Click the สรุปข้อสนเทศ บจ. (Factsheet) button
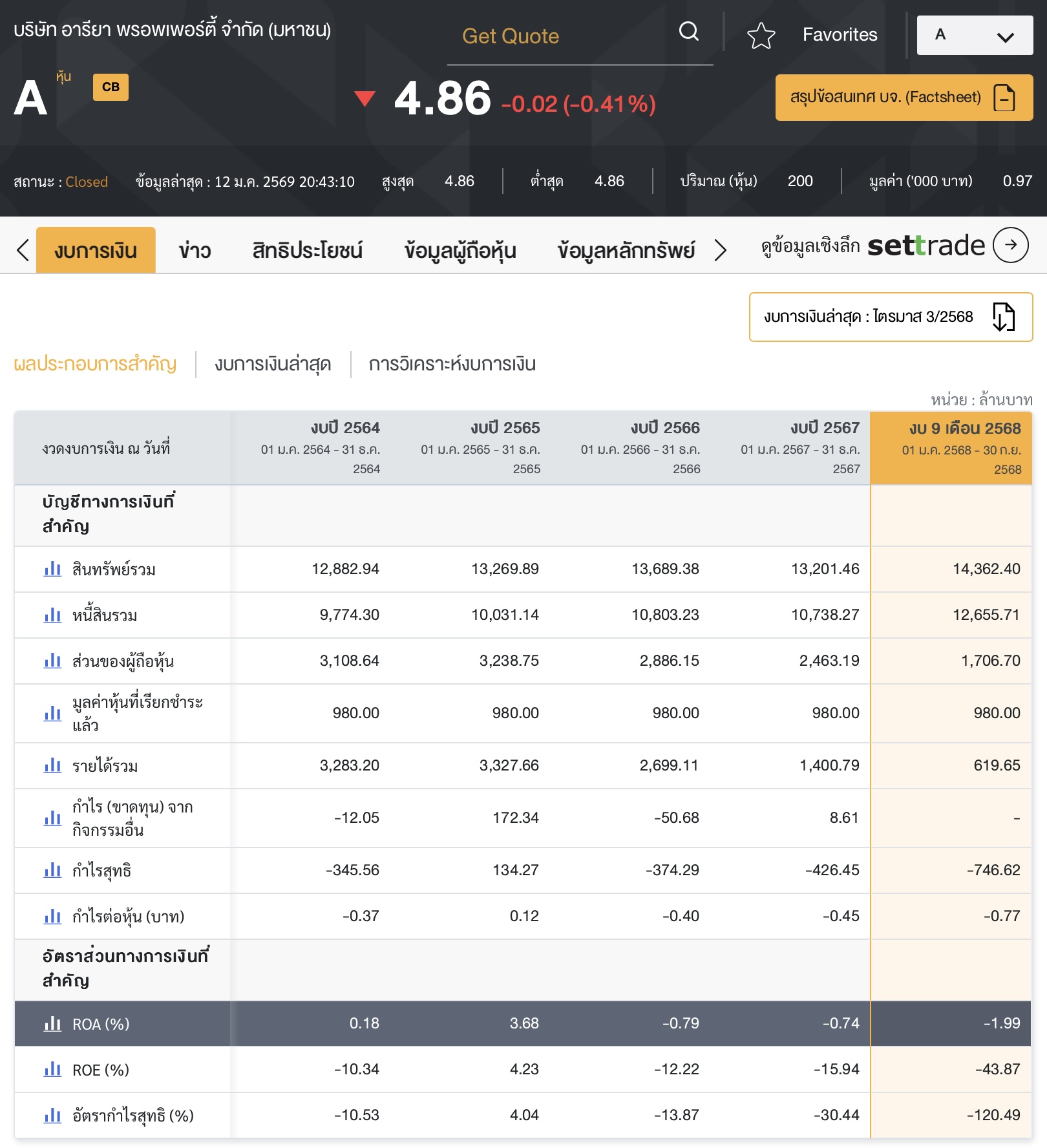 904,98
